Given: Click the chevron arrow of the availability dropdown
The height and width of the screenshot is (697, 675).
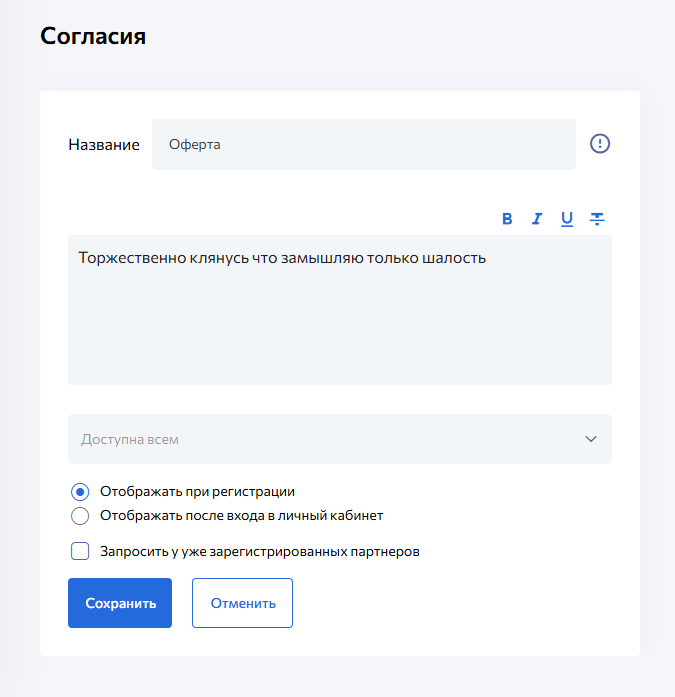Looking at the screenshot, I should pyautogui.click(x=591, y=439).
